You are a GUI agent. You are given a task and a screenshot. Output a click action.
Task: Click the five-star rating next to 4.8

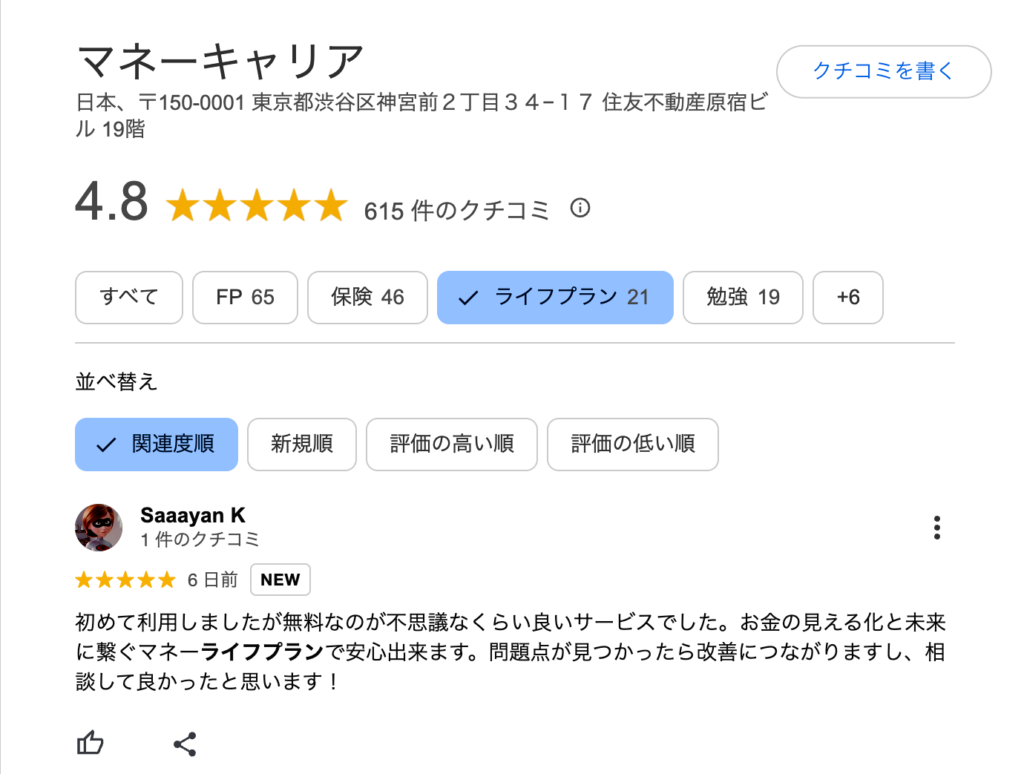point(257,204)
